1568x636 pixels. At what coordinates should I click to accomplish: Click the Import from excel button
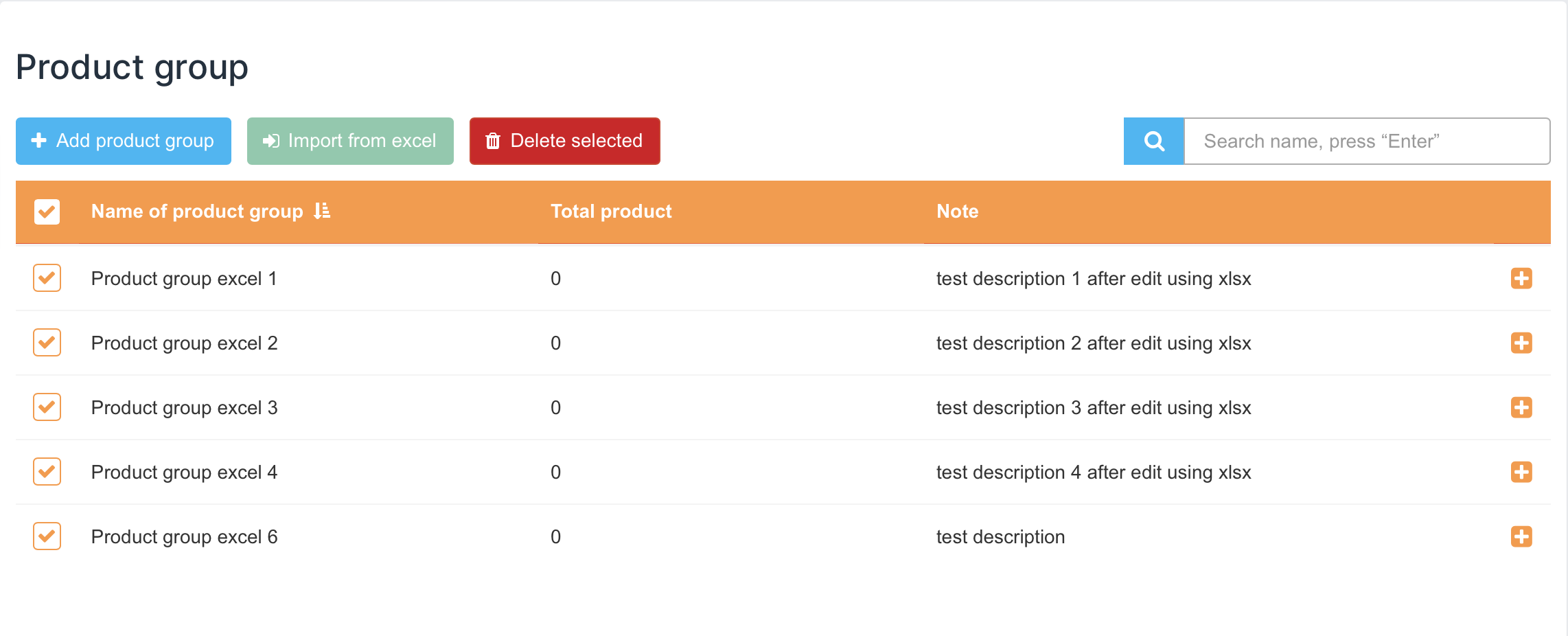(x=350, y=141)
